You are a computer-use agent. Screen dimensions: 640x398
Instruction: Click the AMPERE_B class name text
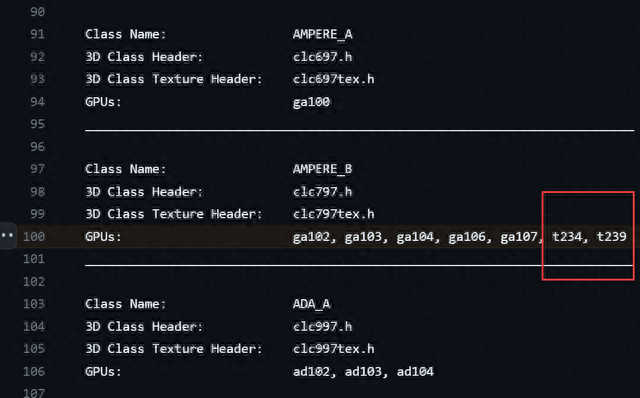(x=322, y=169)
